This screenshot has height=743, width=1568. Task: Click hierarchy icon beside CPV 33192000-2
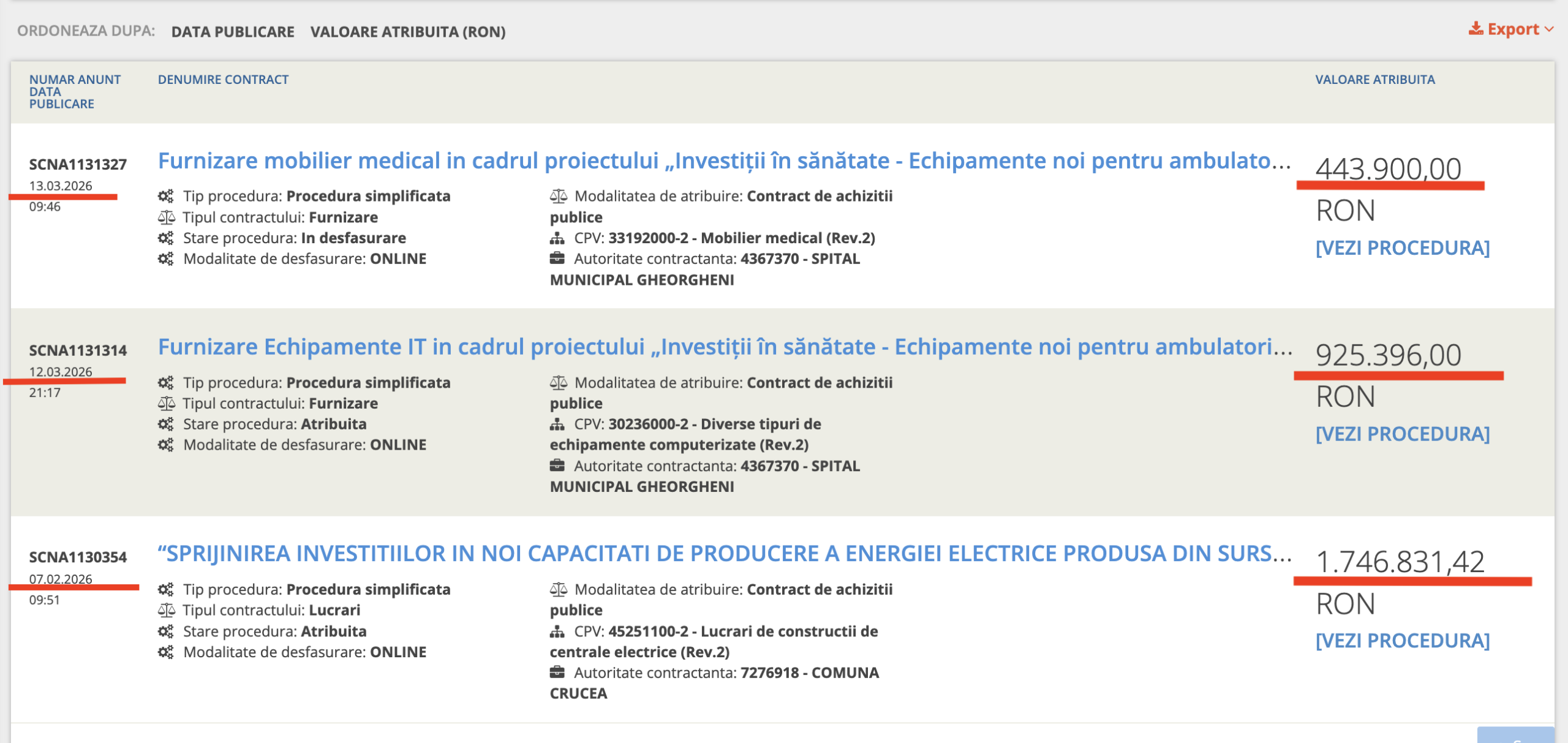click(x=557, y=238)
